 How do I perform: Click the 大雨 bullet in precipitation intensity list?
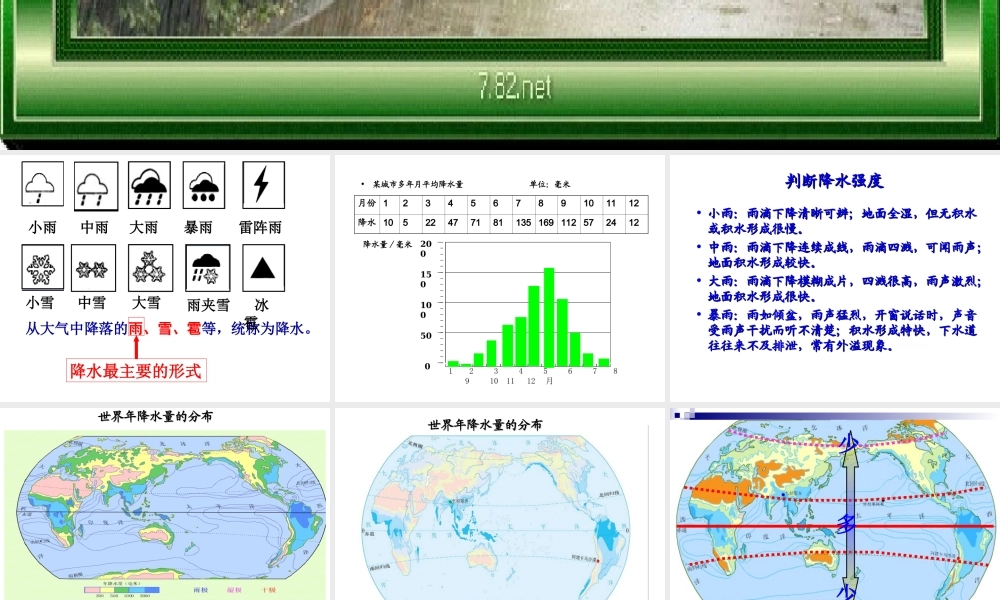tap(843, 288)
